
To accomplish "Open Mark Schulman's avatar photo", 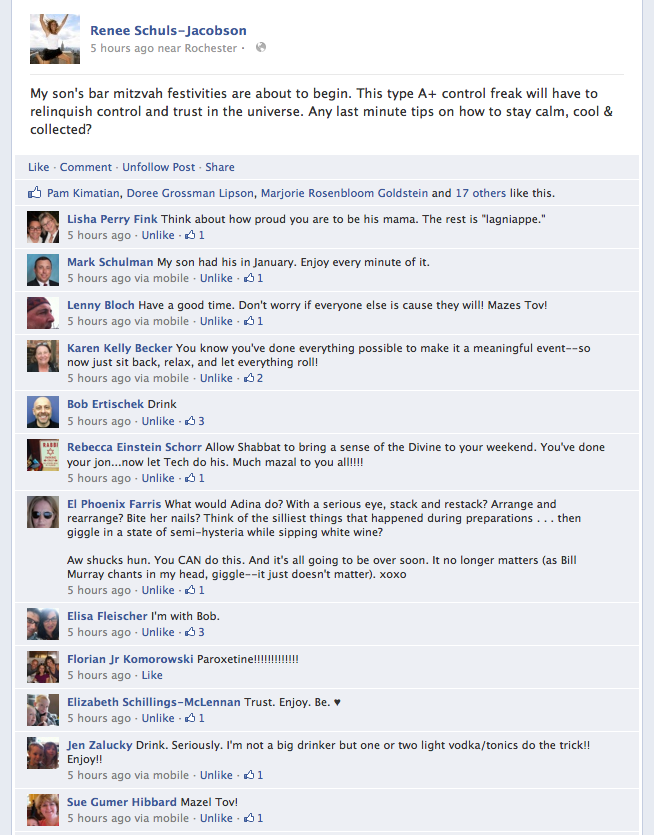I will click(43, 270).
